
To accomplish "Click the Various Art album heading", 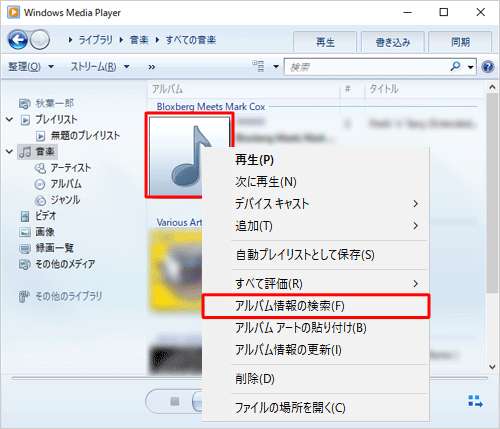I will (179, 222).
